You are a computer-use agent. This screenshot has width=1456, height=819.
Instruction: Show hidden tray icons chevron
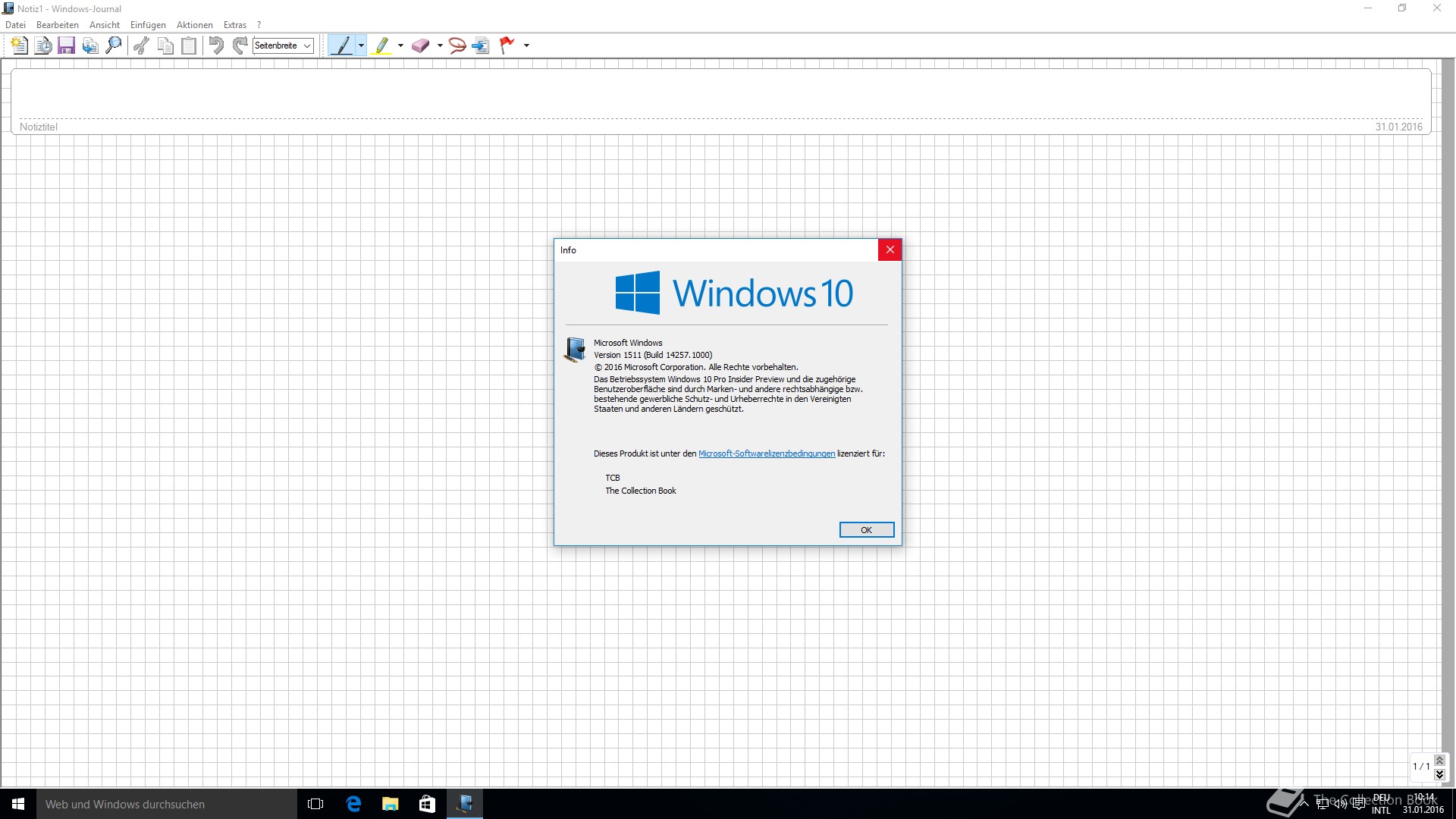(1304, 804)
